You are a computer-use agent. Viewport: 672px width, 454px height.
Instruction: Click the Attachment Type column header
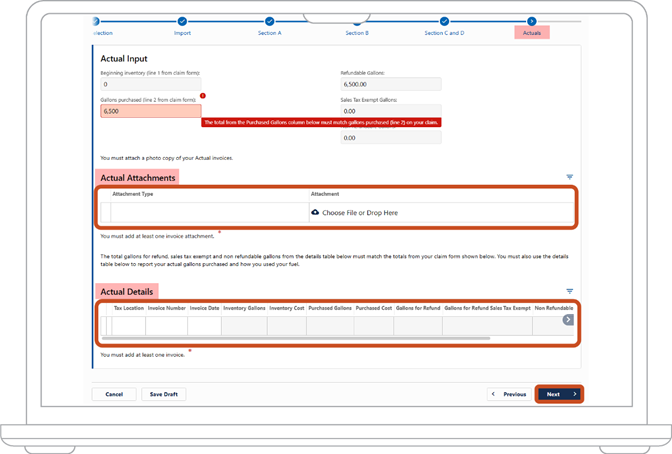(132, 194)
